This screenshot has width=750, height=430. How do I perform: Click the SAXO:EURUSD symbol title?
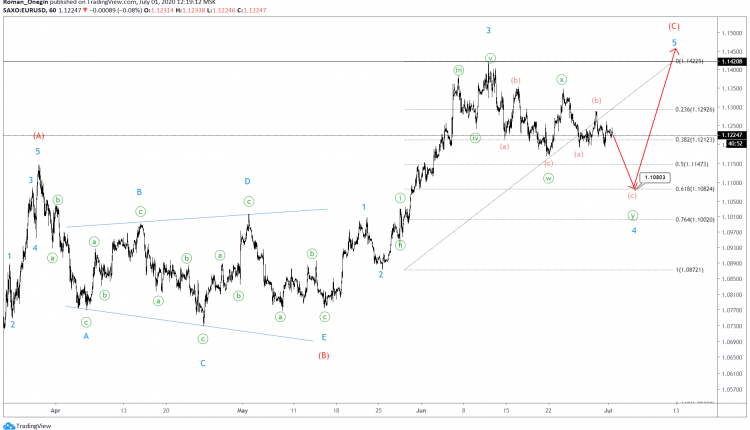[x=23, y=10]
